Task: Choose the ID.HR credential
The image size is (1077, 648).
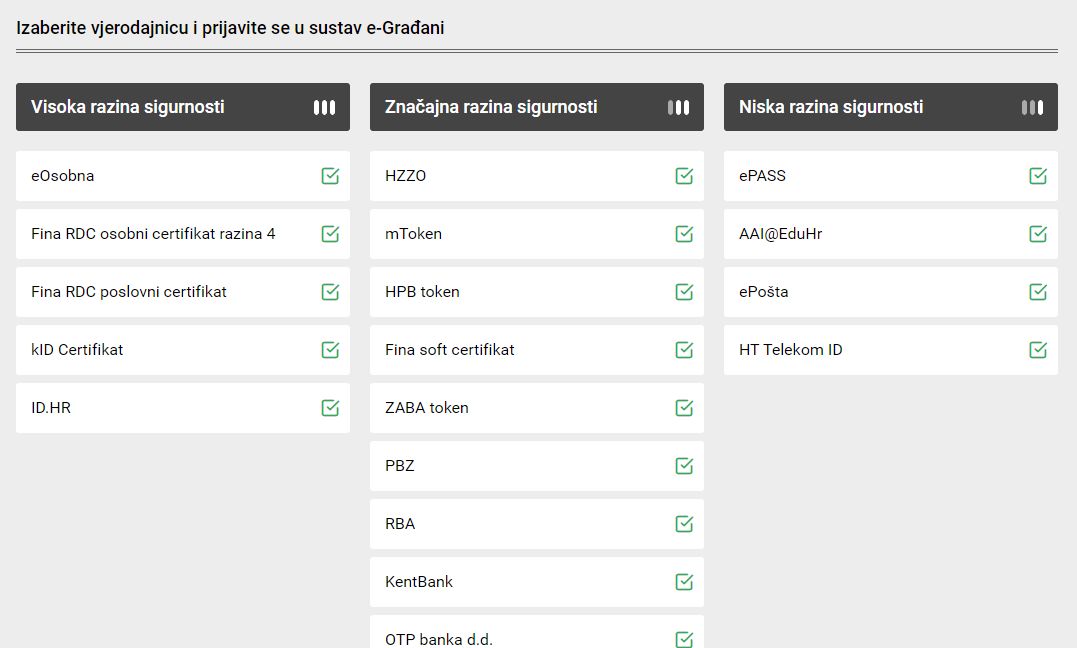Action: pyautogui.click(x=183, y=408)
